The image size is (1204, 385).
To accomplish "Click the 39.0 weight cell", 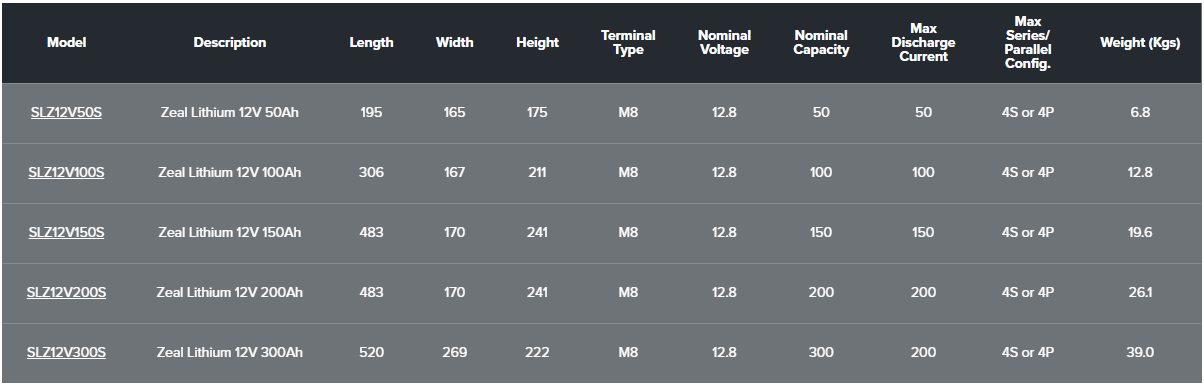I will (1141, 353).
